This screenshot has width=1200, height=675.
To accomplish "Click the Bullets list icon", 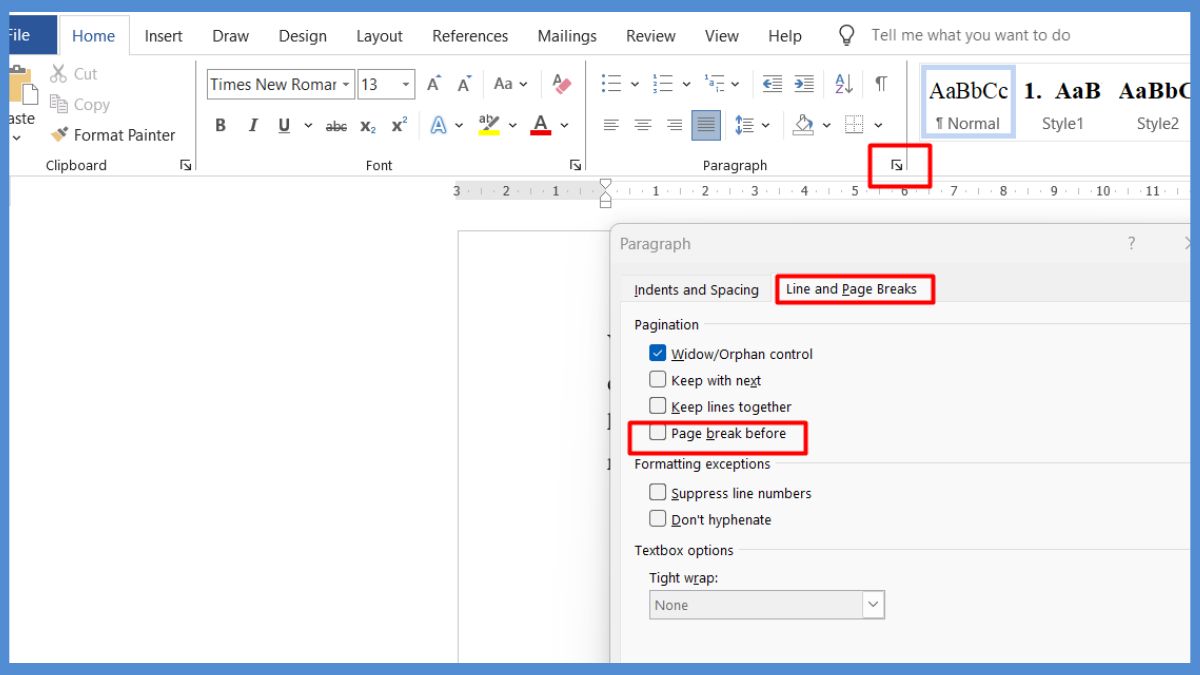I will click(611, 84).
